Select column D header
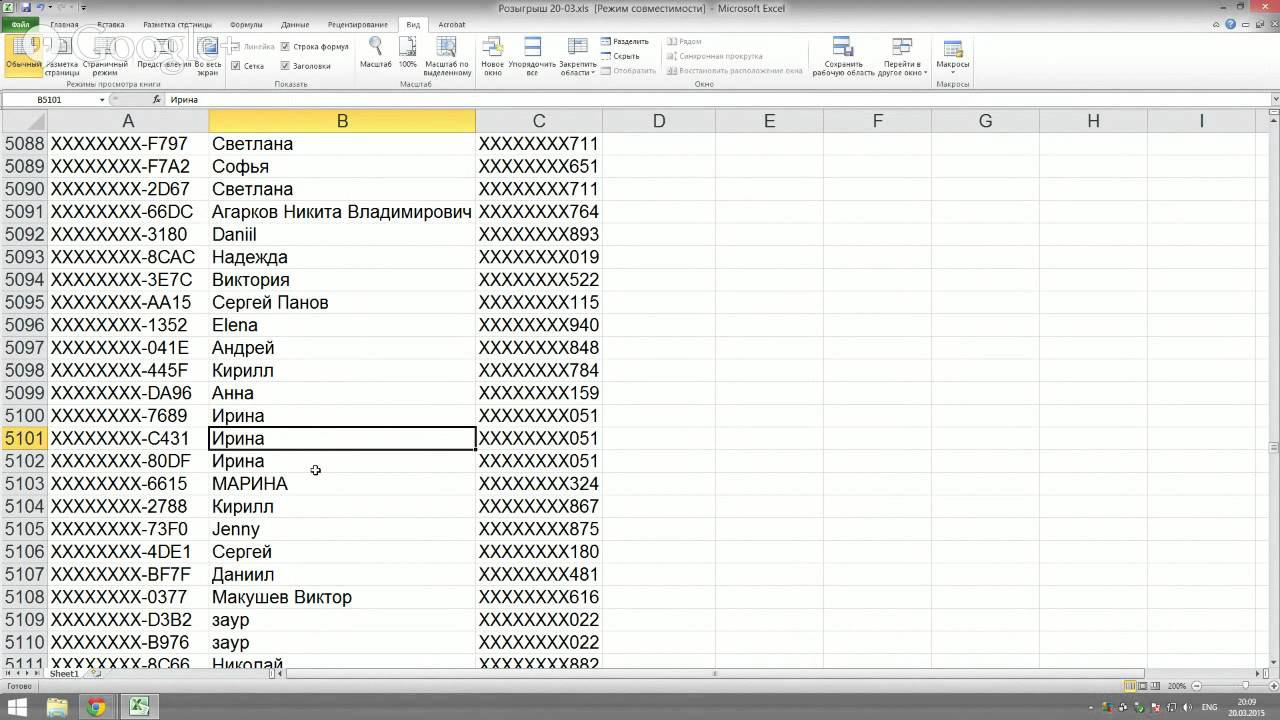 659,121
